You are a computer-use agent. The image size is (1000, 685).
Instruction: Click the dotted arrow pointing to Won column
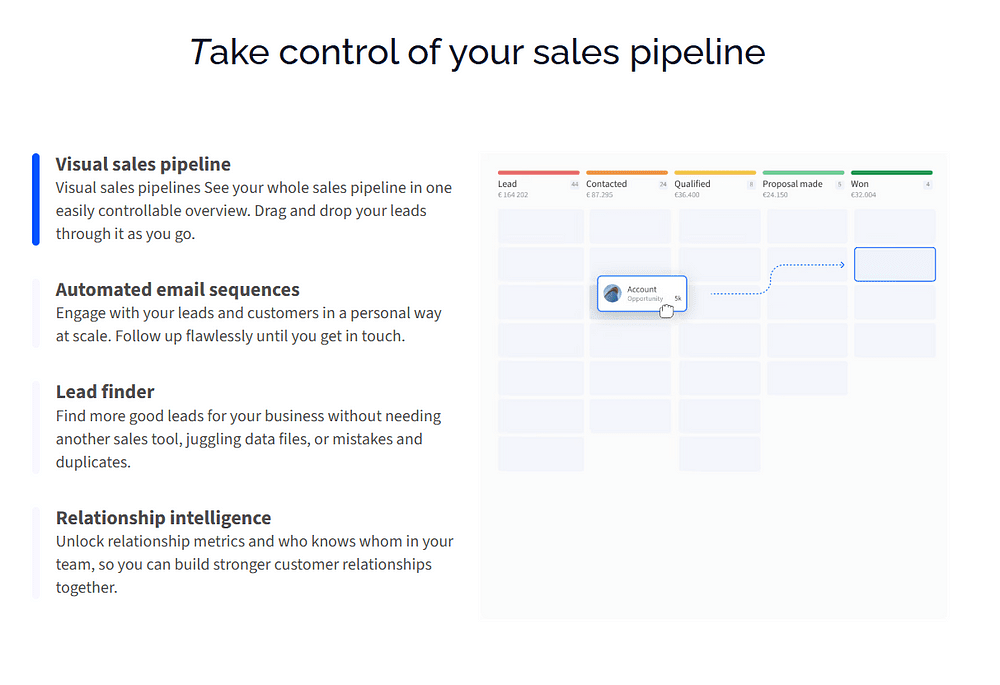[x=777, y=279]
